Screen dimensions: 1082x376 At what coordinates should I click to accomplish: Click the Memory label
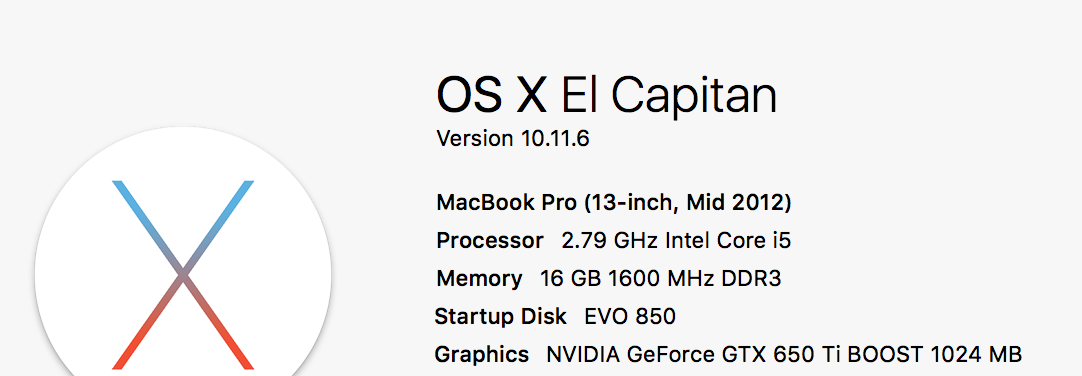pyautogui.click(x=480, y=279)
